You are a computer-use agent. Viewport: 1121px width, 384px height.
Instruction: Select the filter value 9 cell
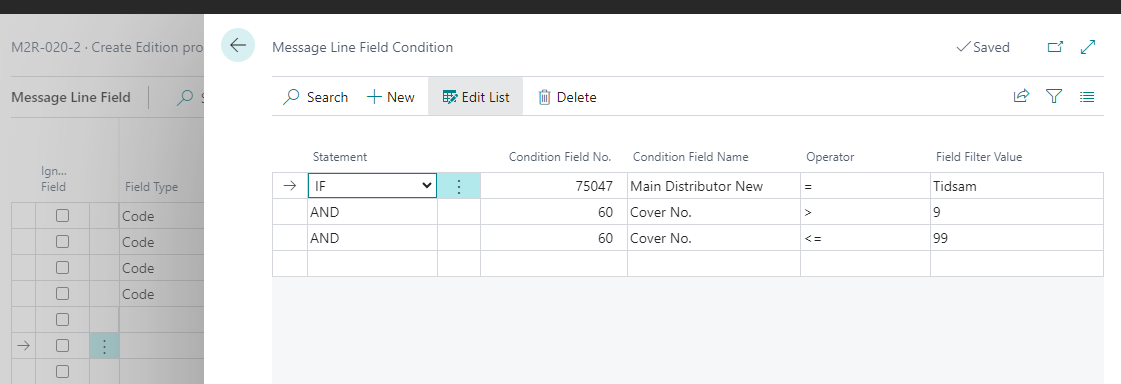point(1017,212)
